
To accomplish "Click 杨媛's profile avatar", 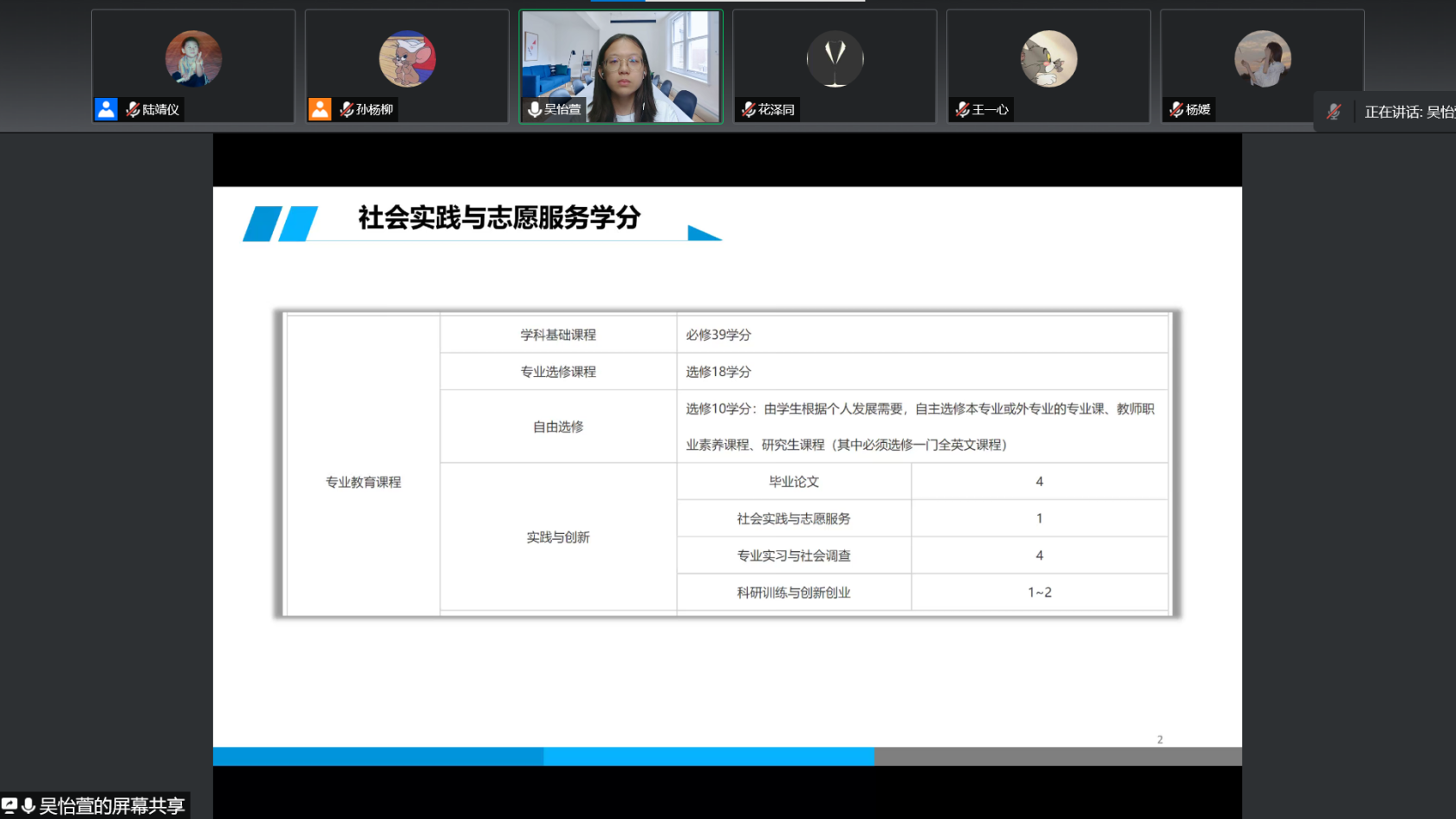I will click(x=1262, y=58).
